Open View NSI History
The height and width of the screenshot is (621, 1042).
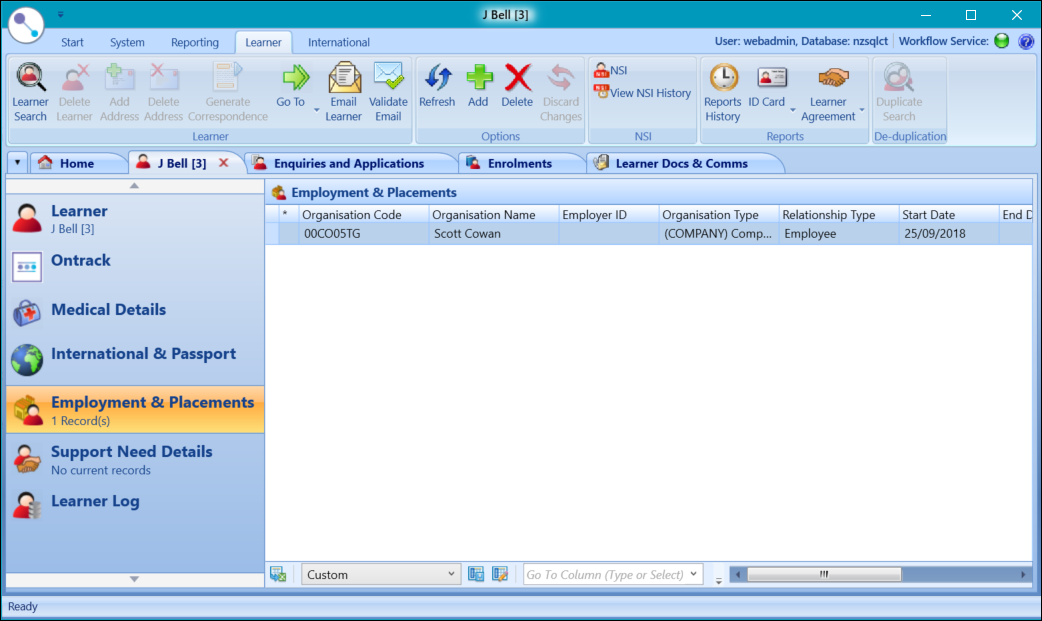(x=641, y=93)
